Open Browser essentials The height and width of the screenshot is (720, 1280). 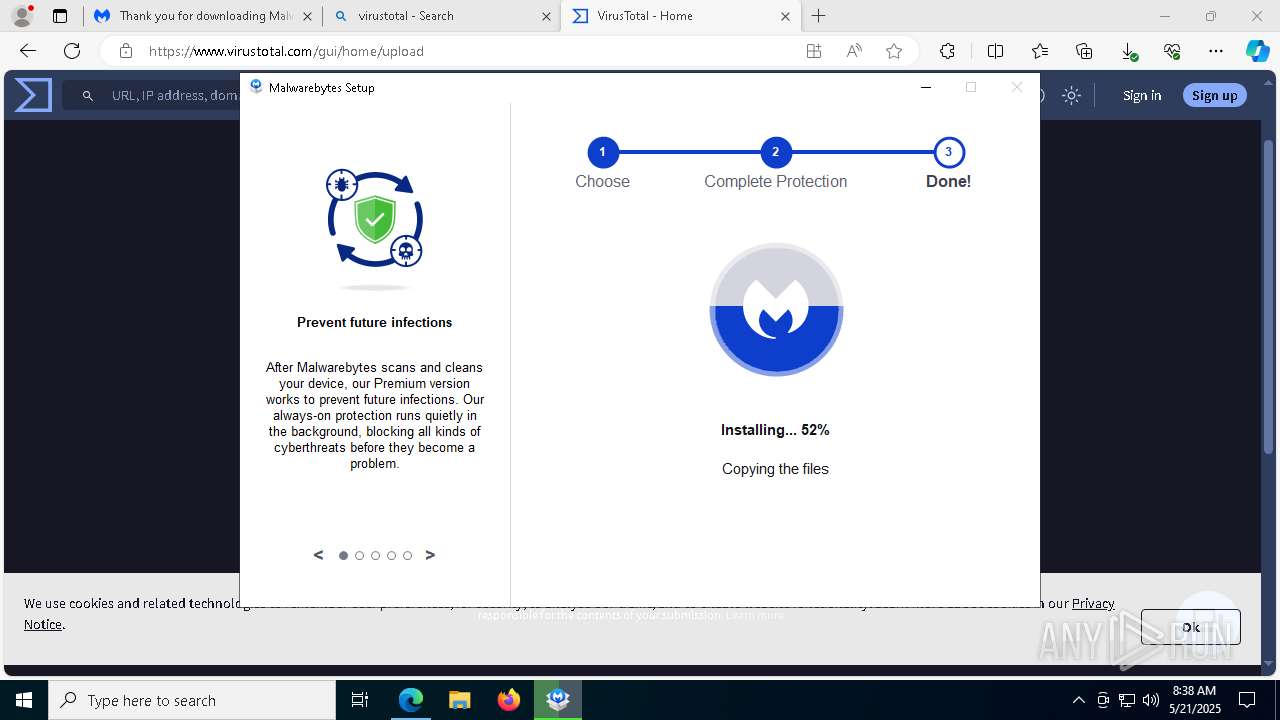coord(1172,51)
